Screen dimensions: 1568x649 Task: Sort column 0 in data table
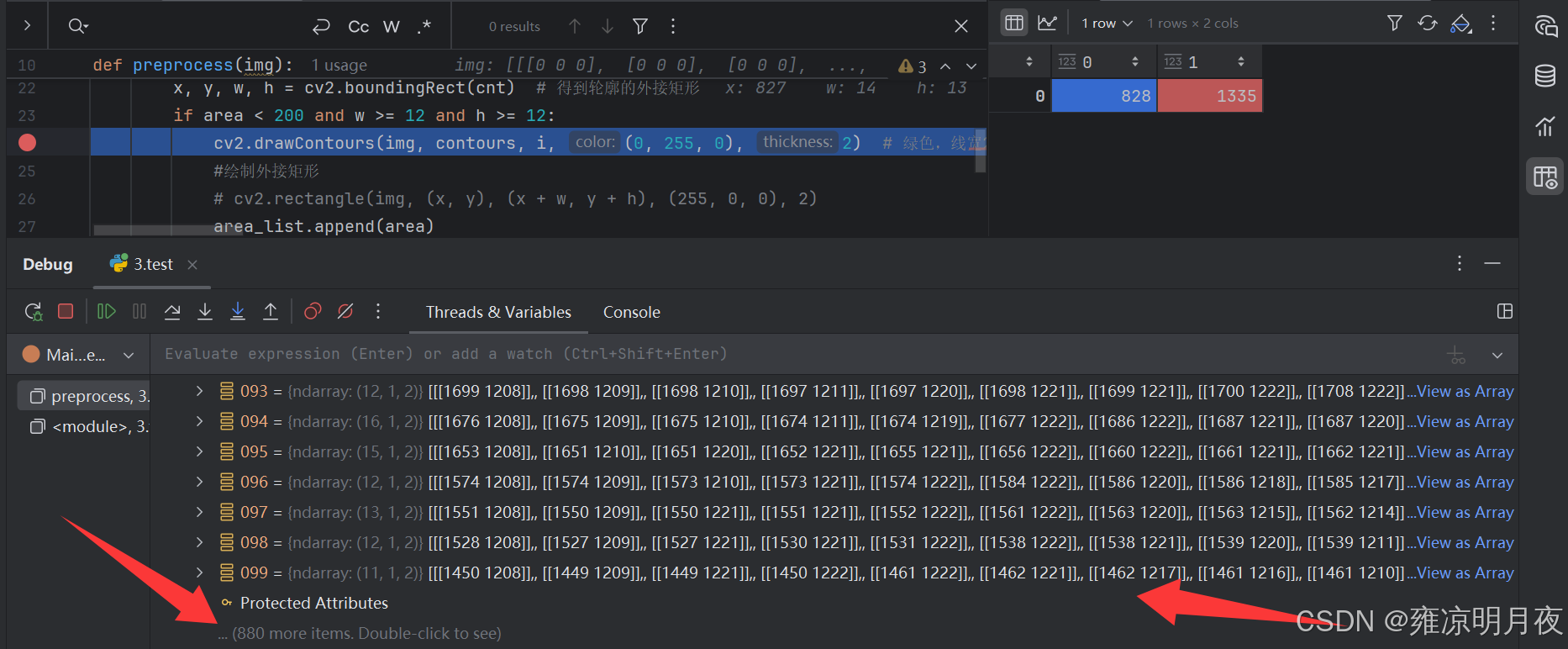1135,61
